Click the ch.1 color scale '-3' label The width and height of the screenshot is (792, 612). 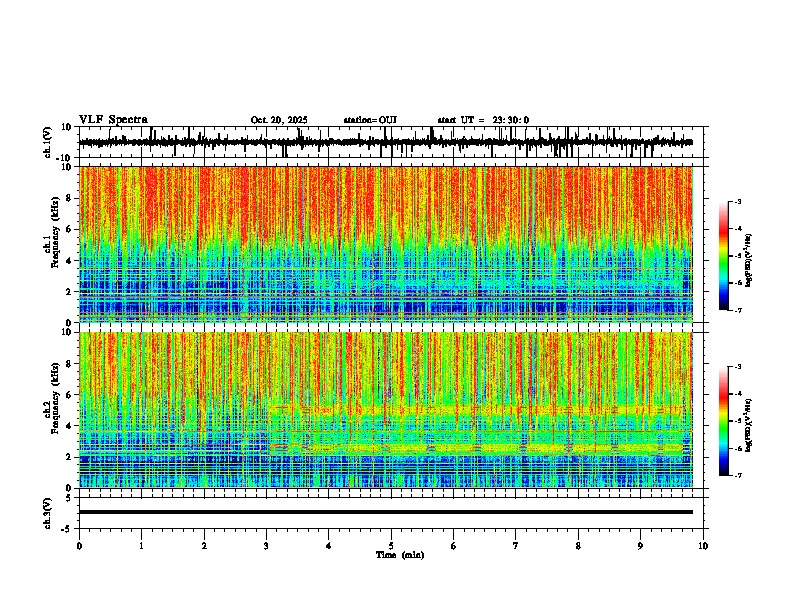[x=737, y=201]
